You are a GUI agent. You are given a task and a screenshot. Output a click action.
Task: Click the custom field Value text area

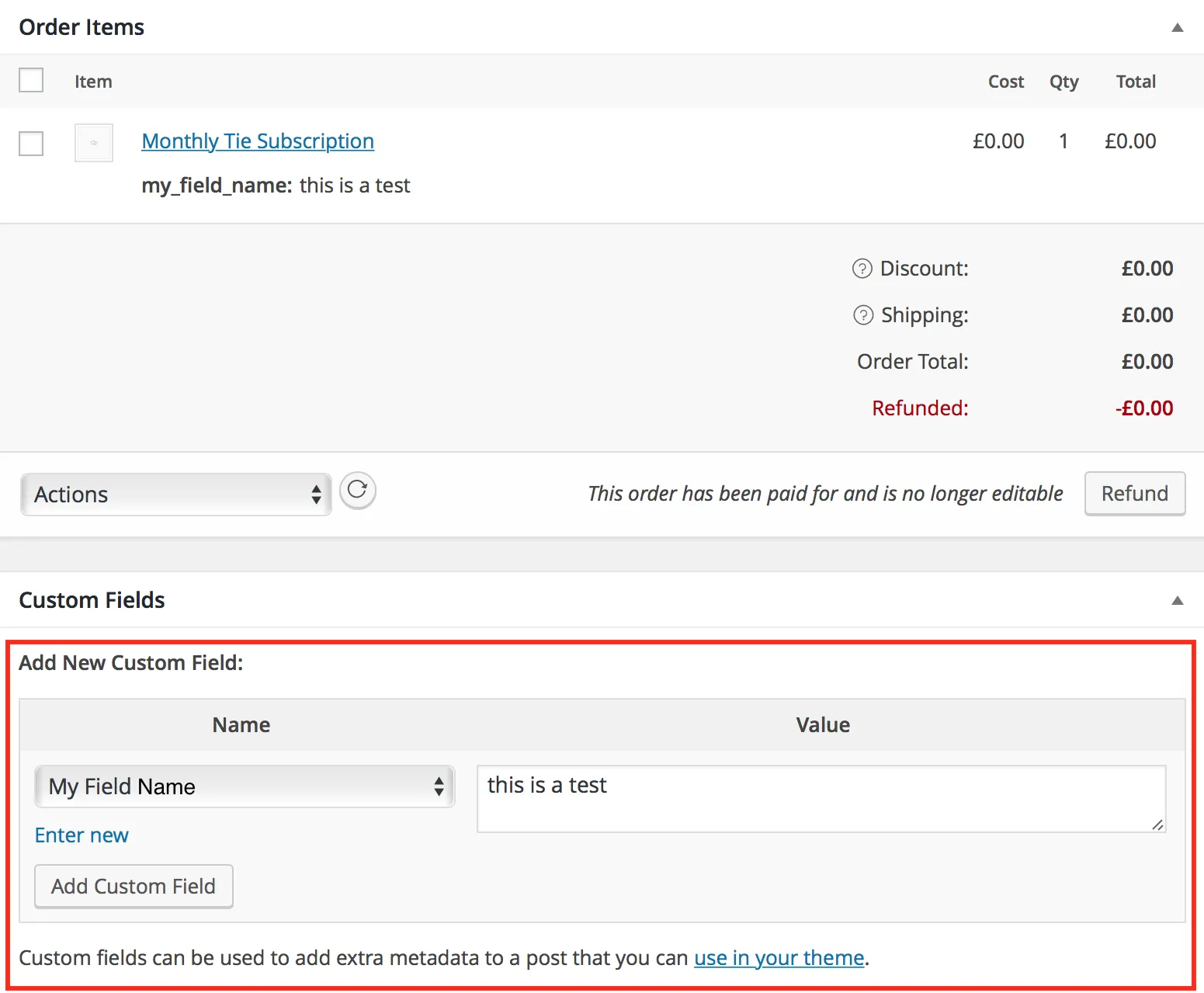pyautogui.click(x=821, y=799)
